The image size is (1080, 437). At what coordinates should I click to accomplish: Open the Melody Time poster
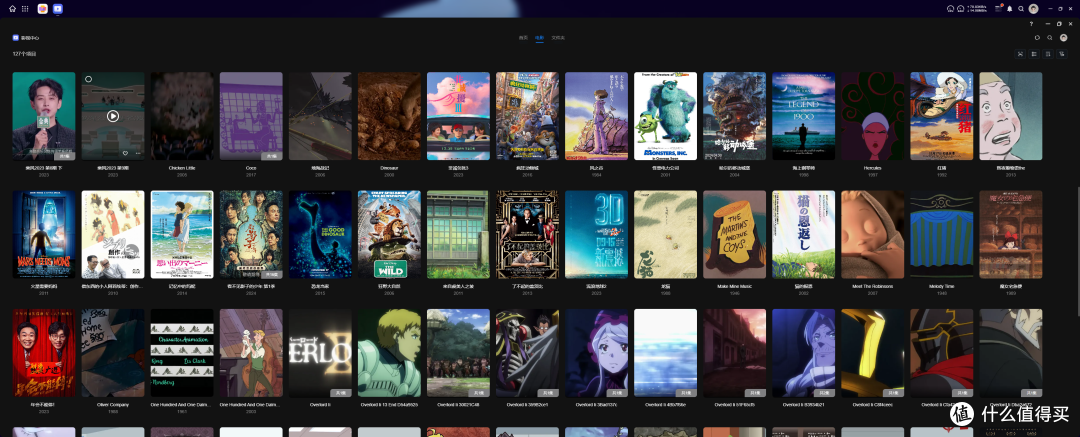pos(942,234)
